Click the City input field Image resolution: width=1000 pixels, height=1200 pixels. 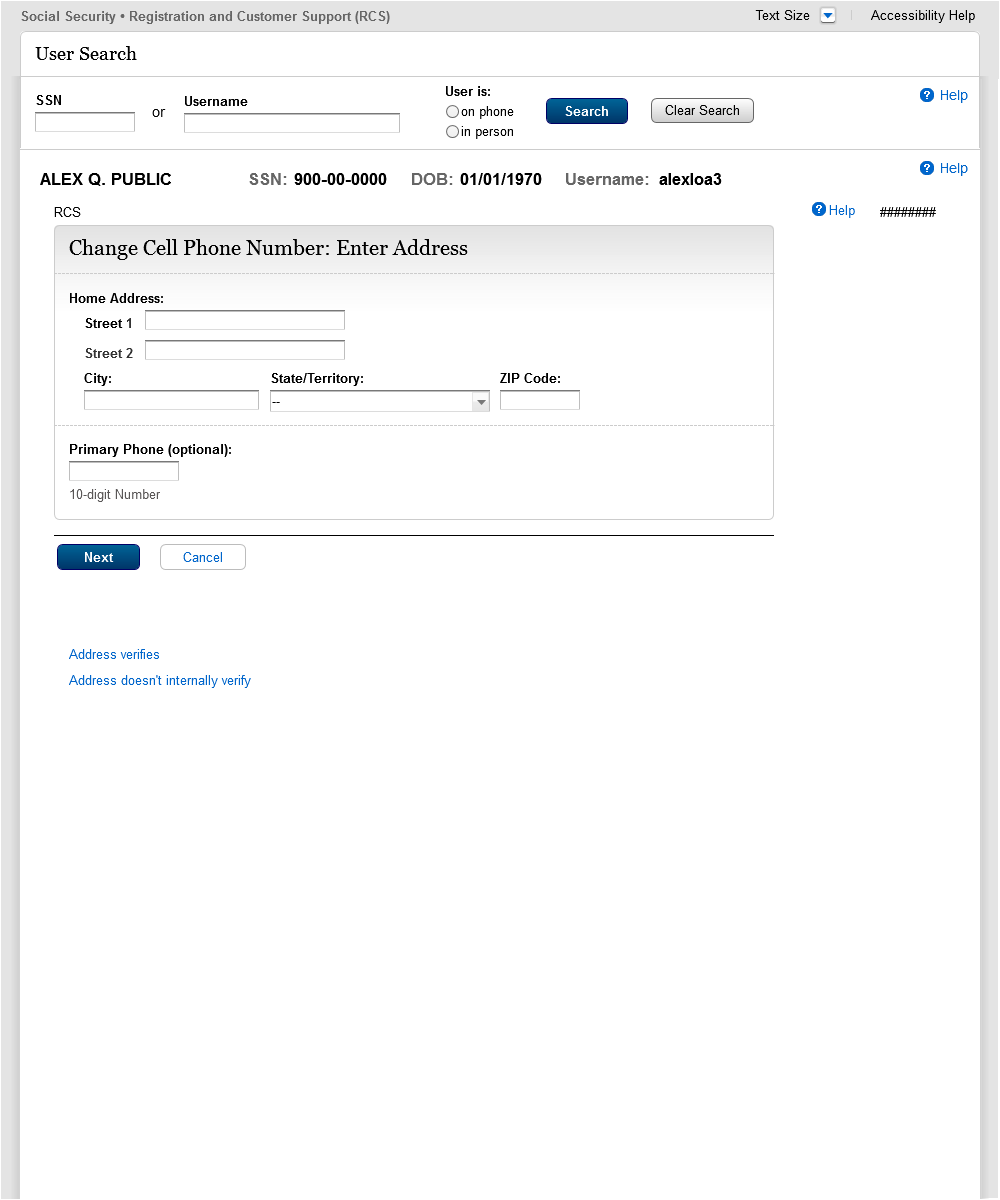171,400
